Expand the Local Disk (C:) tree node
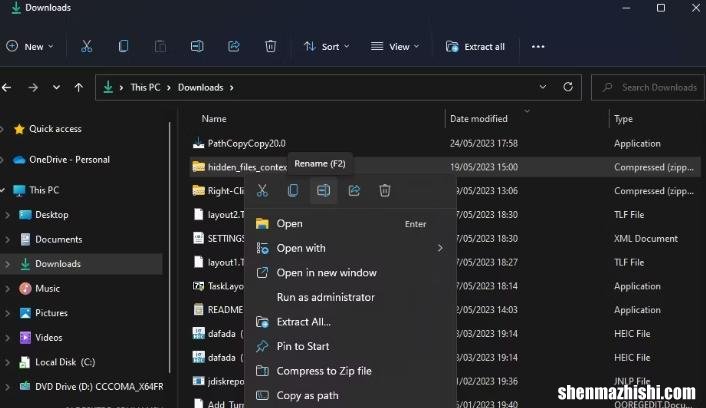The height and width of the screenshot is (408, 706). tap(7, 362)
